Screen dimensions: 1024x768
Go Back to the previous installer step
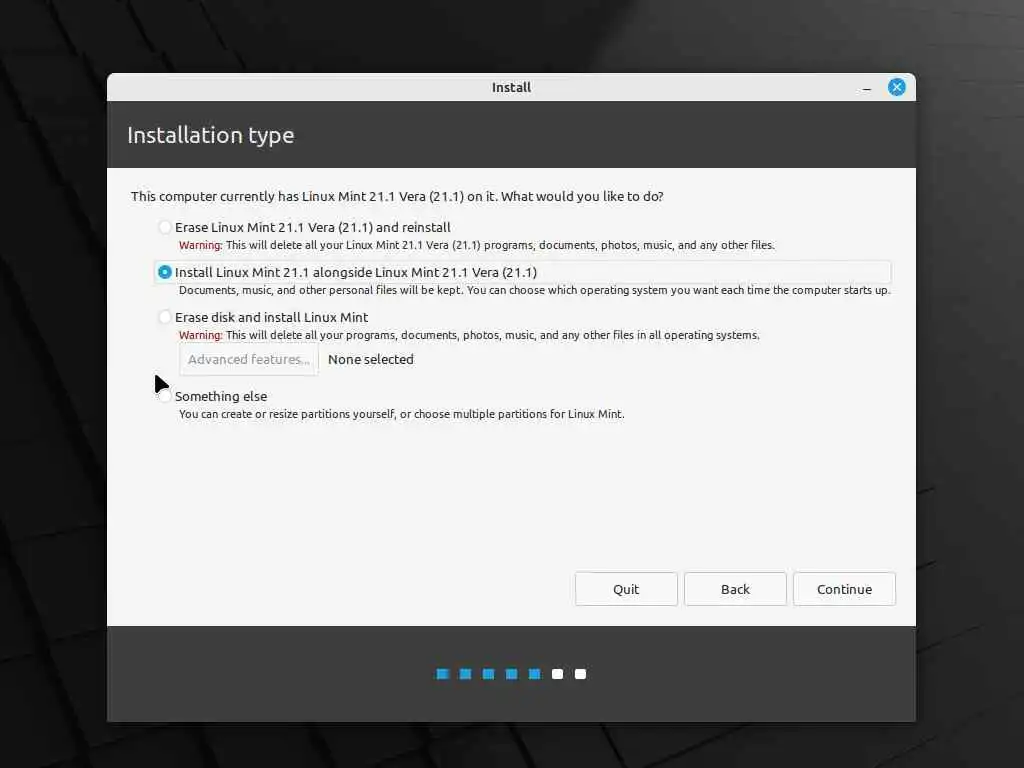click(x=735, y=589)
